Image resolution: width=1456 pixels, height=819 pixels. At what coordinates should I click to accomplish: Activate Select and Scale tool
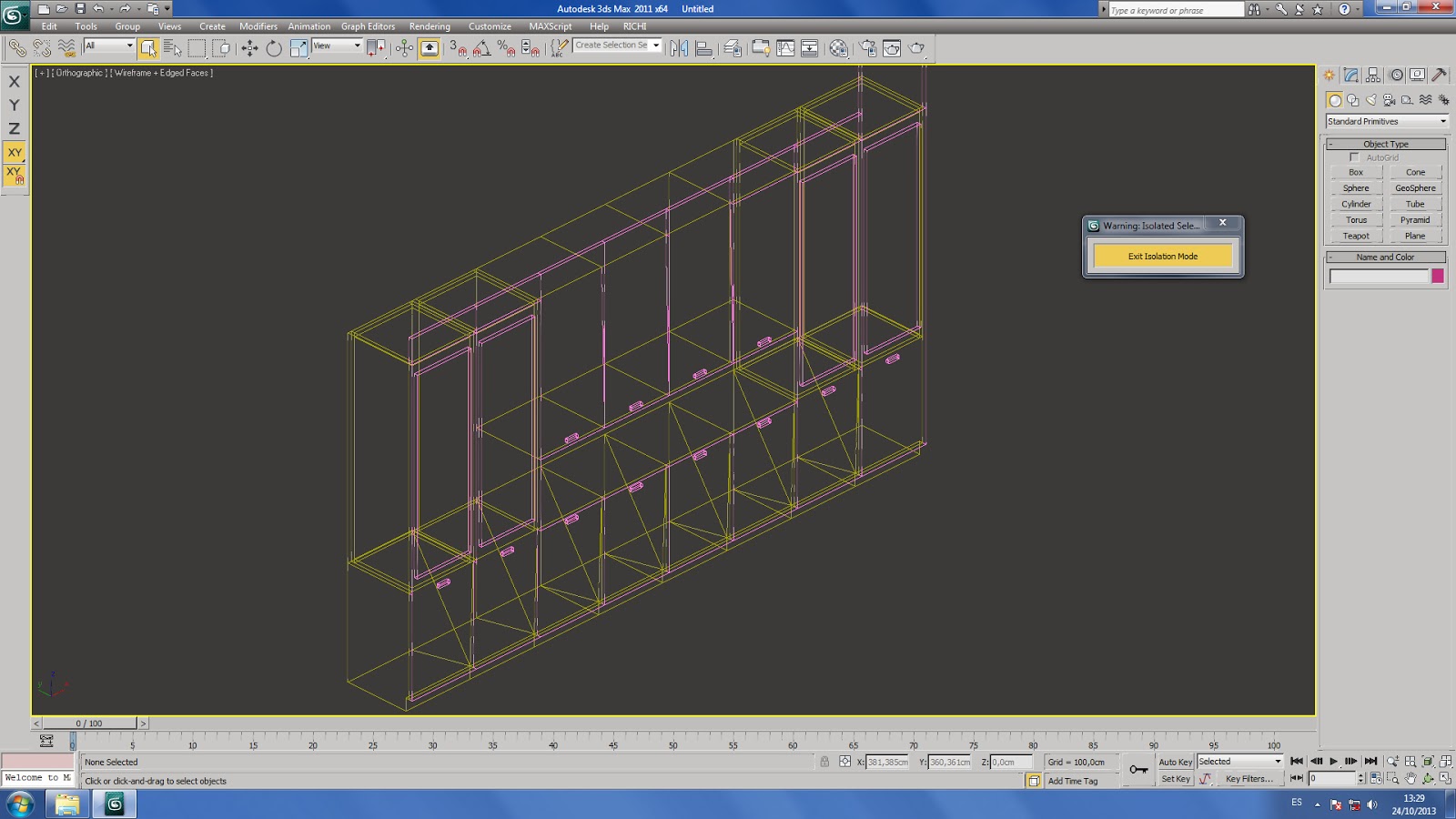tap(298, 48)
